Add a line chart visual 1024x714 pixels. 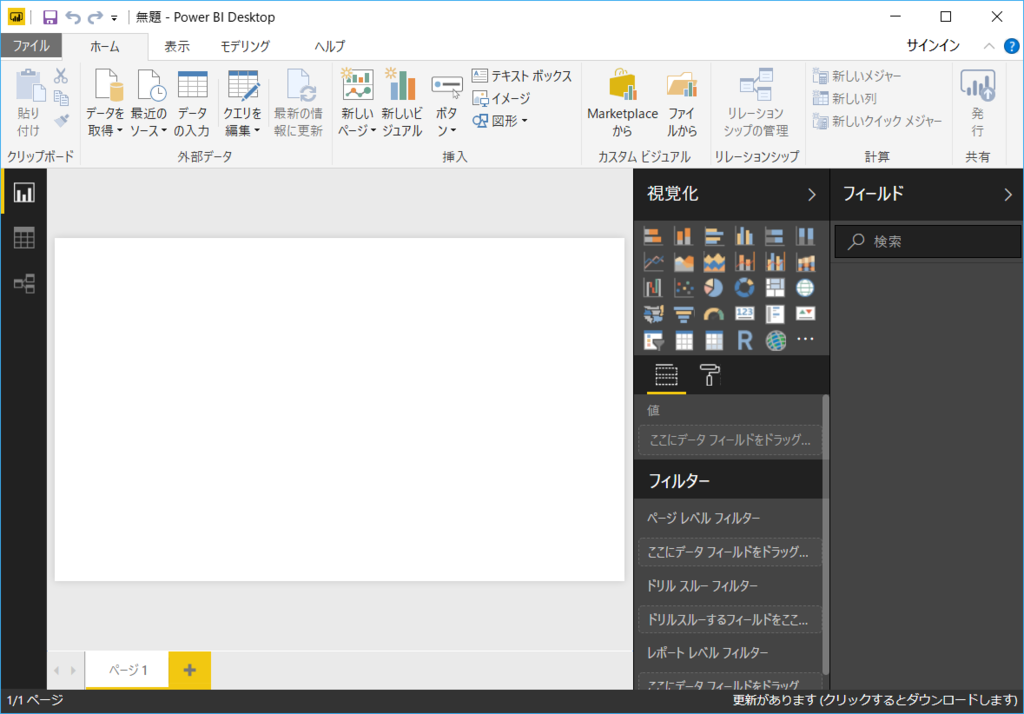pyautogui.click(x=652, y=262)
